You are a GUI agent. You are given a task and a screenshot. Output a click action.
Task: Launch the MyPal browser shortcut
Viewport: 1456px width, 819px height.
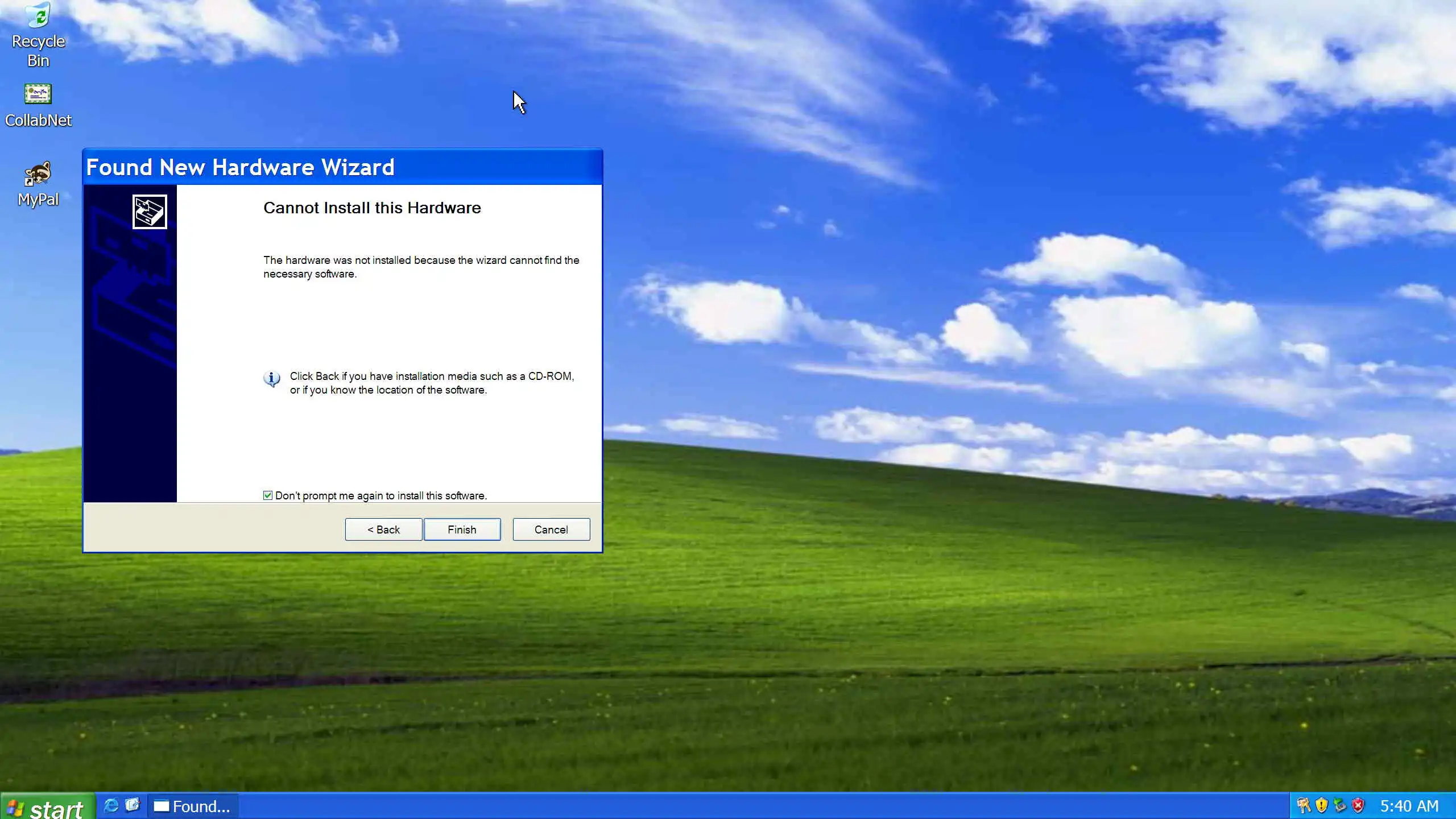38,174
